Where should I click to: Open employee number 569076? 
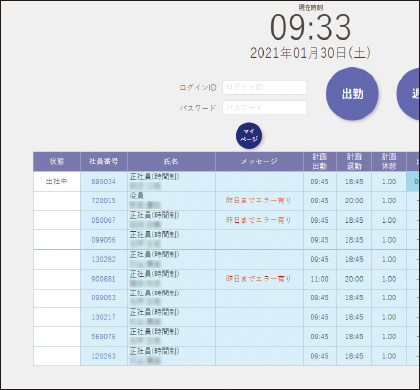coord(104,337)
